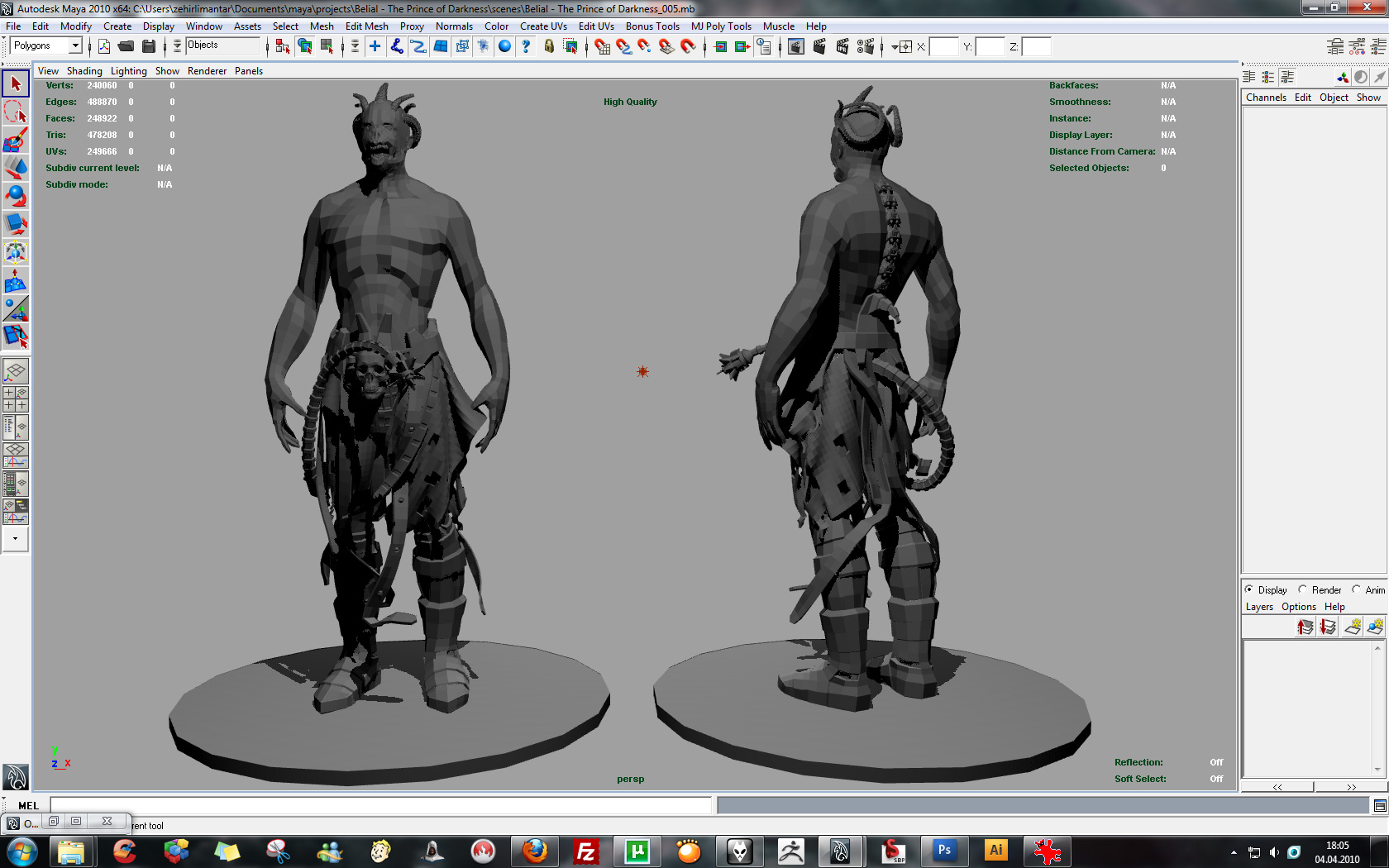1389x868 pixels.
Task: Expand the panel layout options arrow
Action: (16, 539)
